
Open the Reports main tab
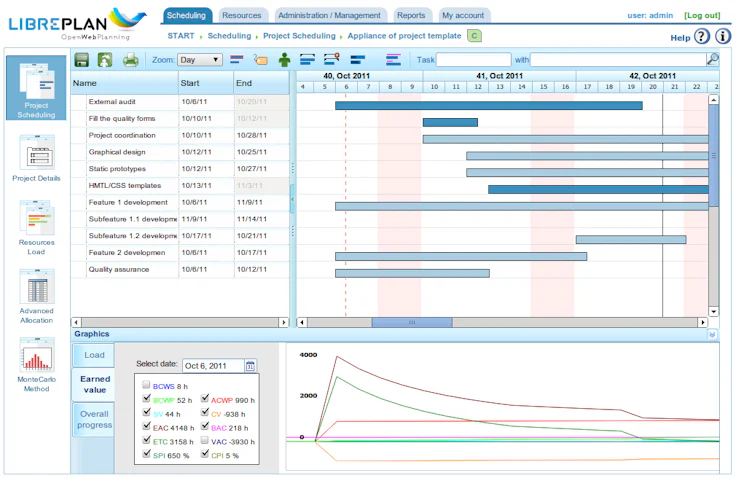point(411,15)
